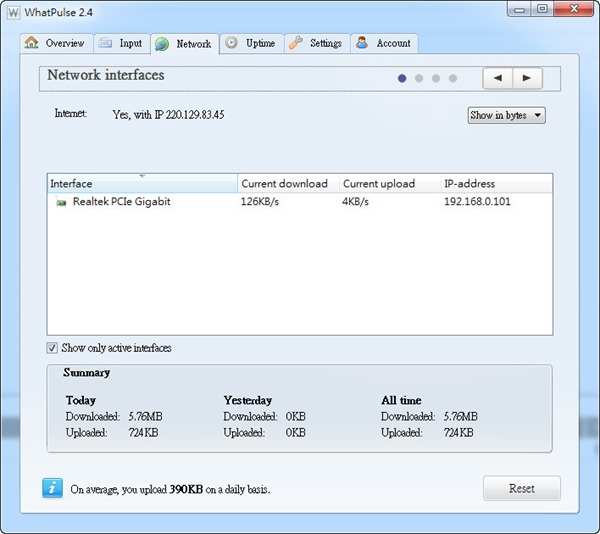
Task: Select the third page indicator dot
Action: [x=436, y=78]
